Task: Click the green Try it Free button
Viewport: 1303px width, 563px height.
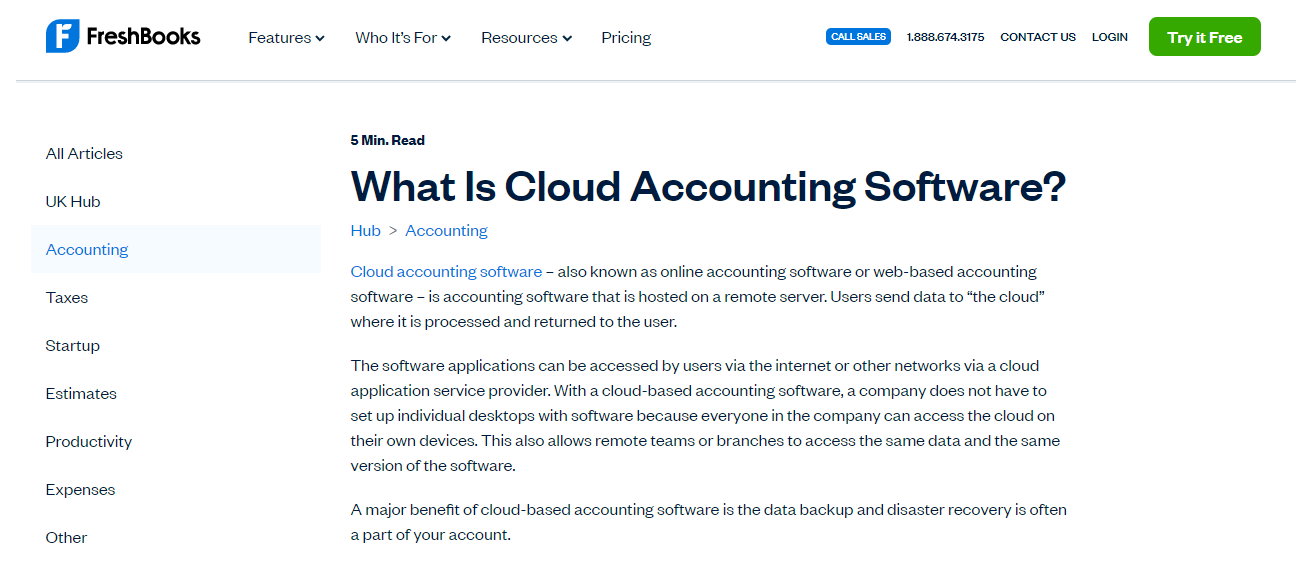Action: coord(1204,37)
